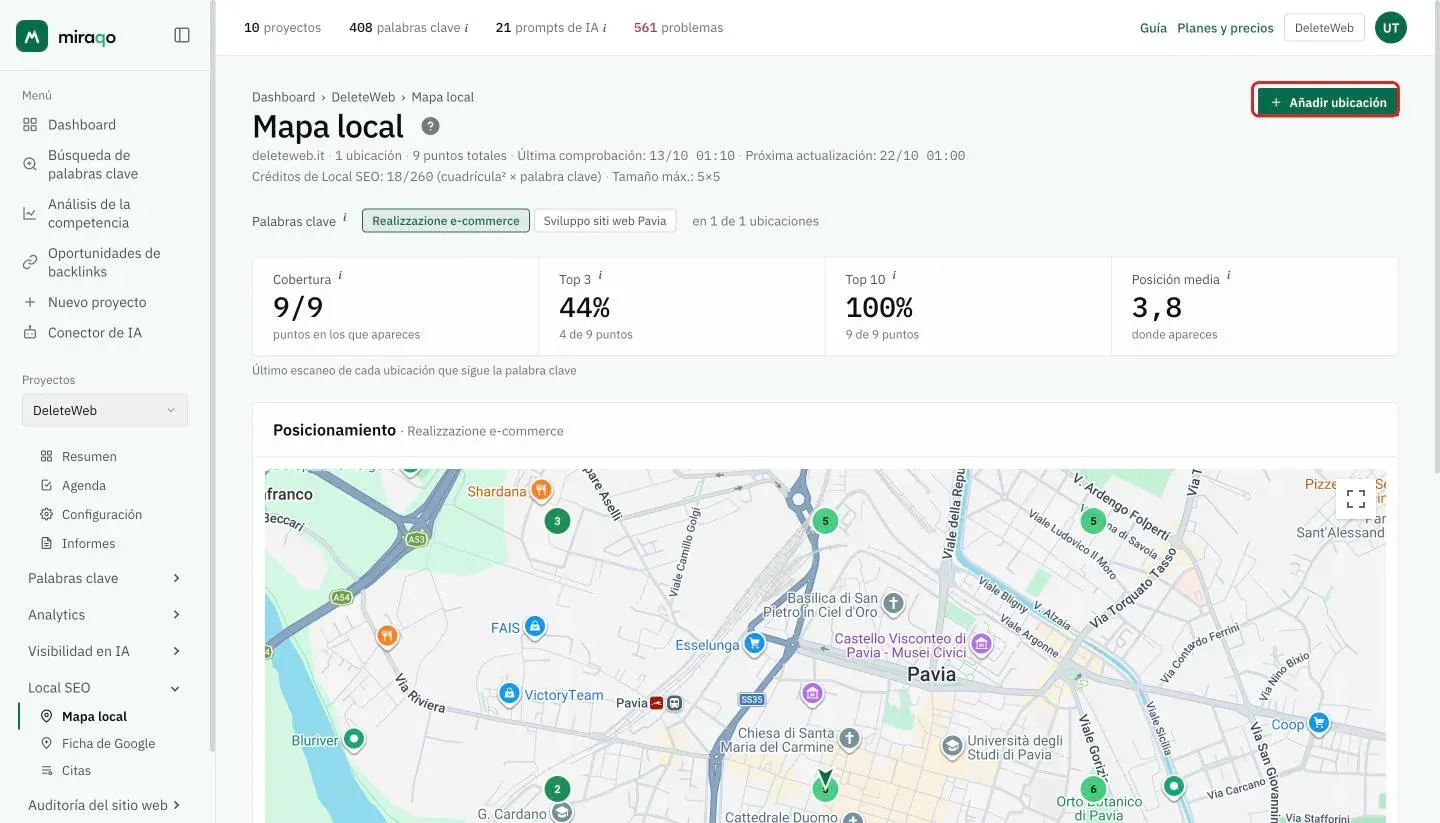Open the DeleteWeb project dropdown in the sidebar
This screenshot has width=1440, height=823.
(105, 410)
